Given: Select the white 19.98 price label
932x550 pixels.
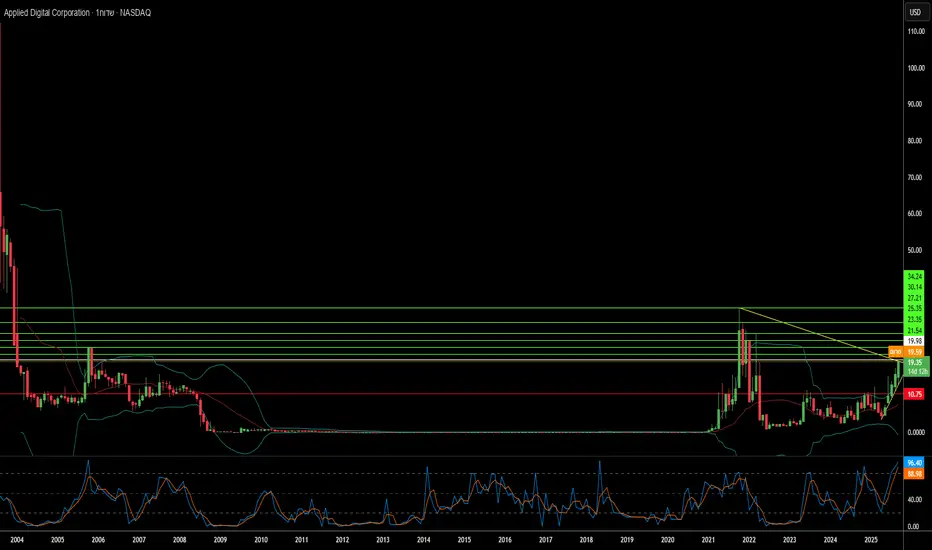Looking at the screenshot, I should (x=915, y=341).
